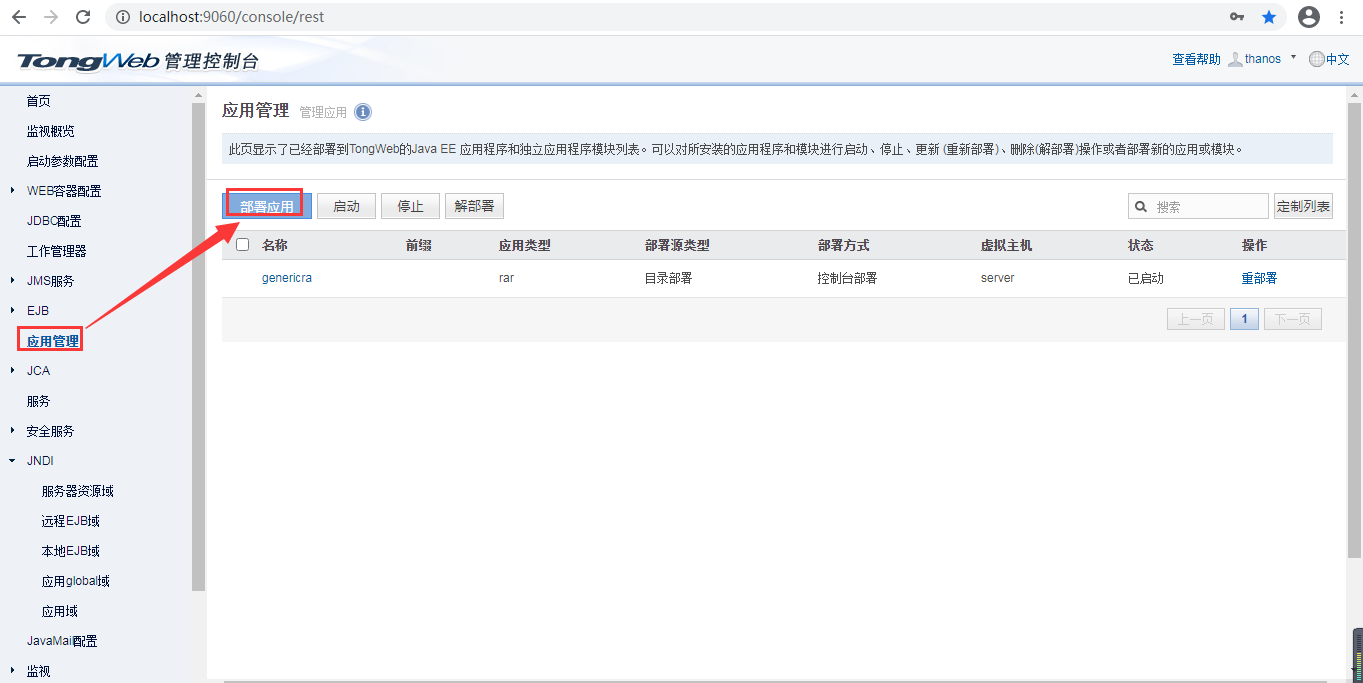Toggle the select-all checkbox in table header
Screen dimensions: 1363x683
(x=242, y=245)
